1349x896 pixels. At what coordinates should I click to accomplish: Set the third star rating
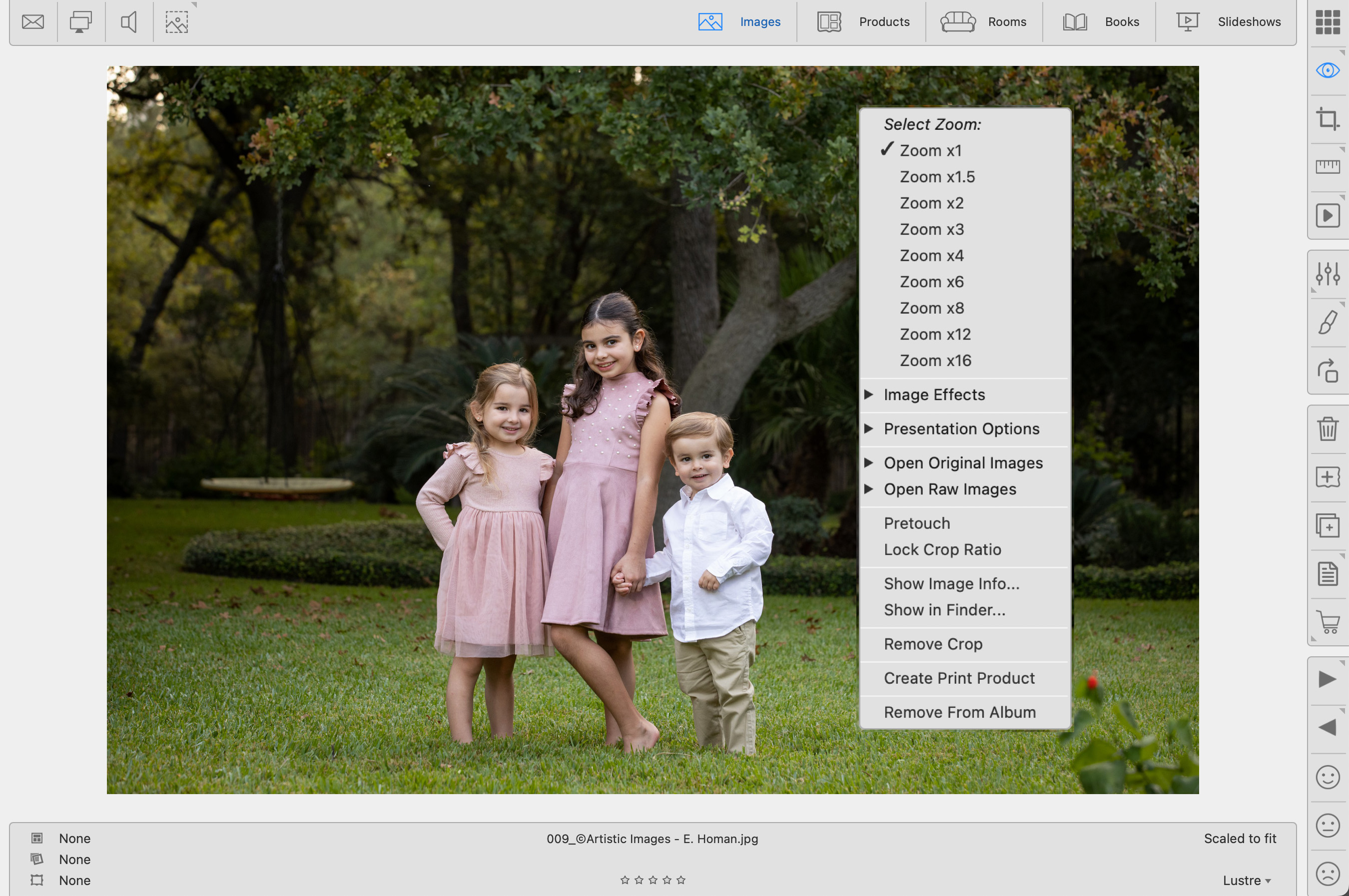point(653,881)
